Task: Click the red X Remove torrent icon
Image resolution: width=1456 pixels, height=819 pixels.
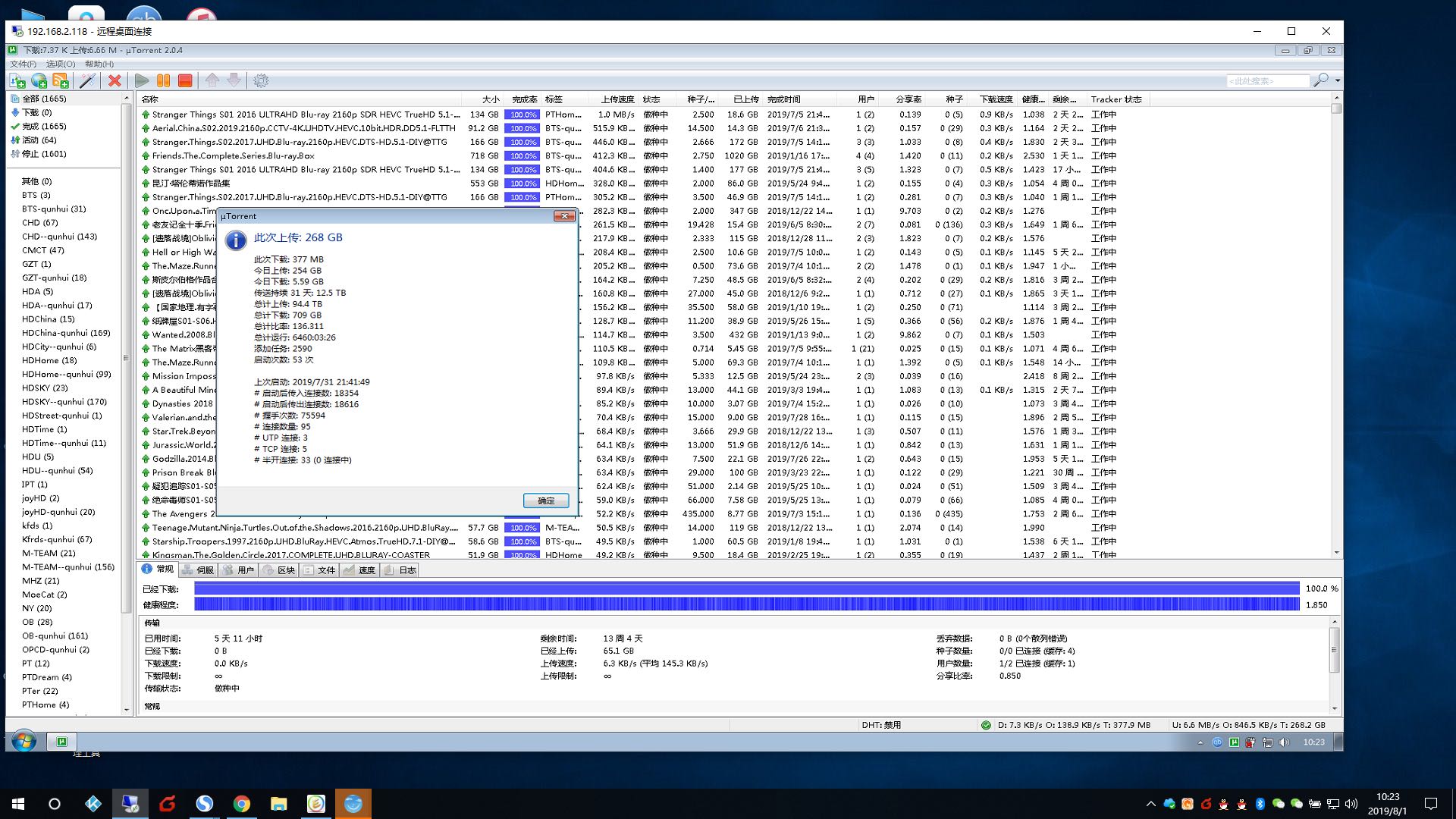Action: pos(115,80)
